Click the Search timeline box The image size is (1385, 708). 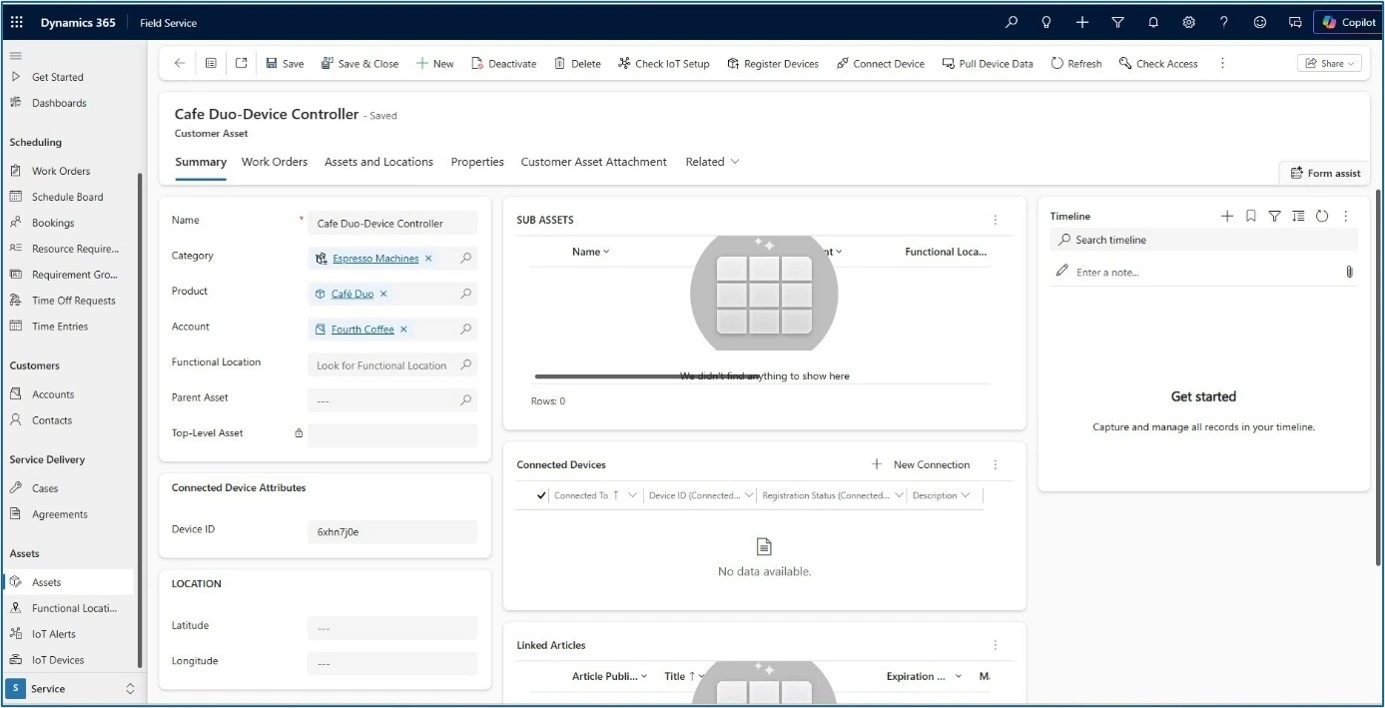tap(1204, 240)
